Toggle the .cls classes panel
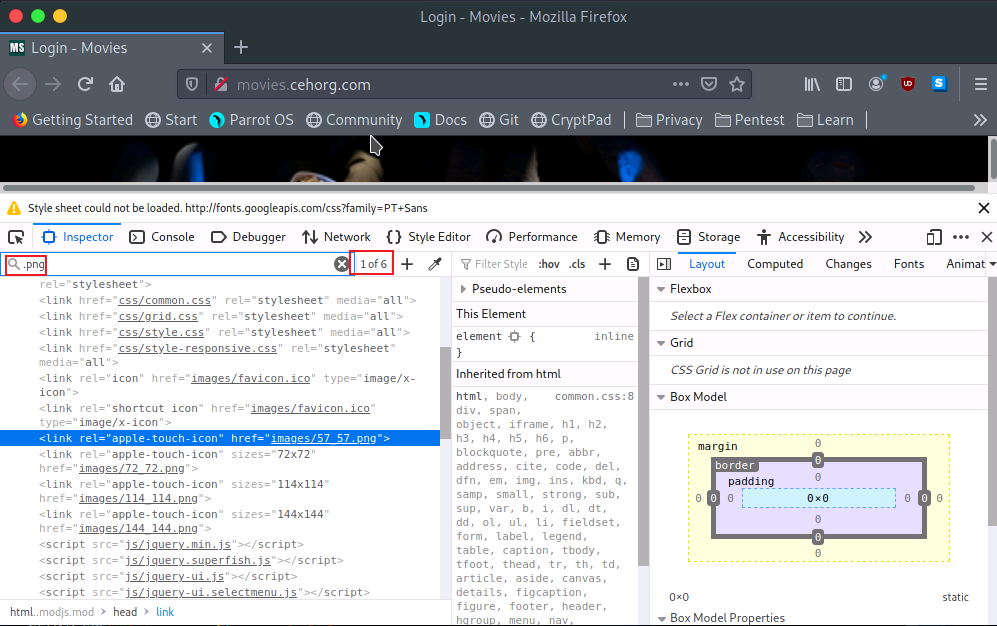997x626 pixels. (577, 264)
